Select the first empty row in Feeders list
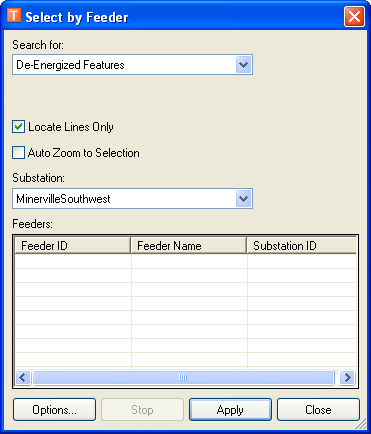 coord(186,261)
